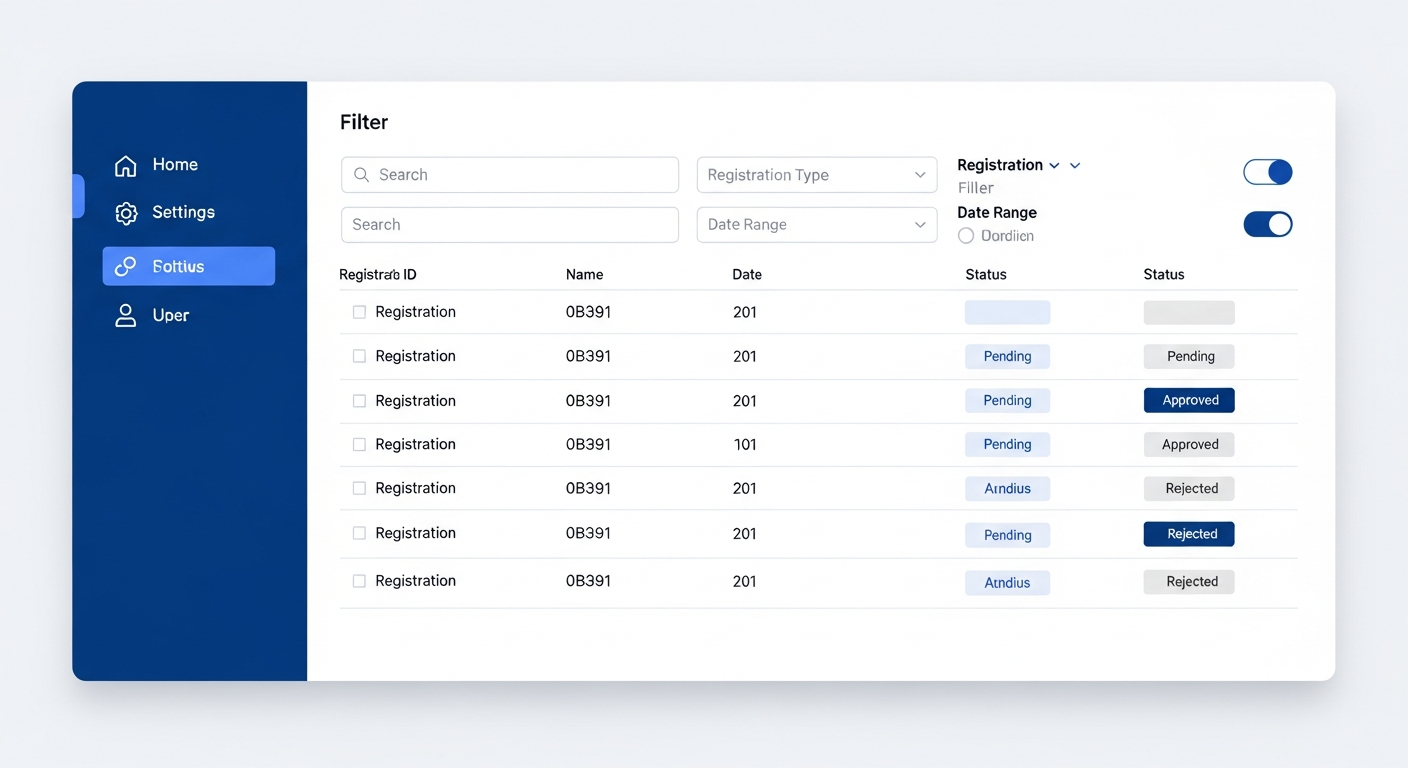Click the dark blue Approved badge

(x=1189, y=400)
